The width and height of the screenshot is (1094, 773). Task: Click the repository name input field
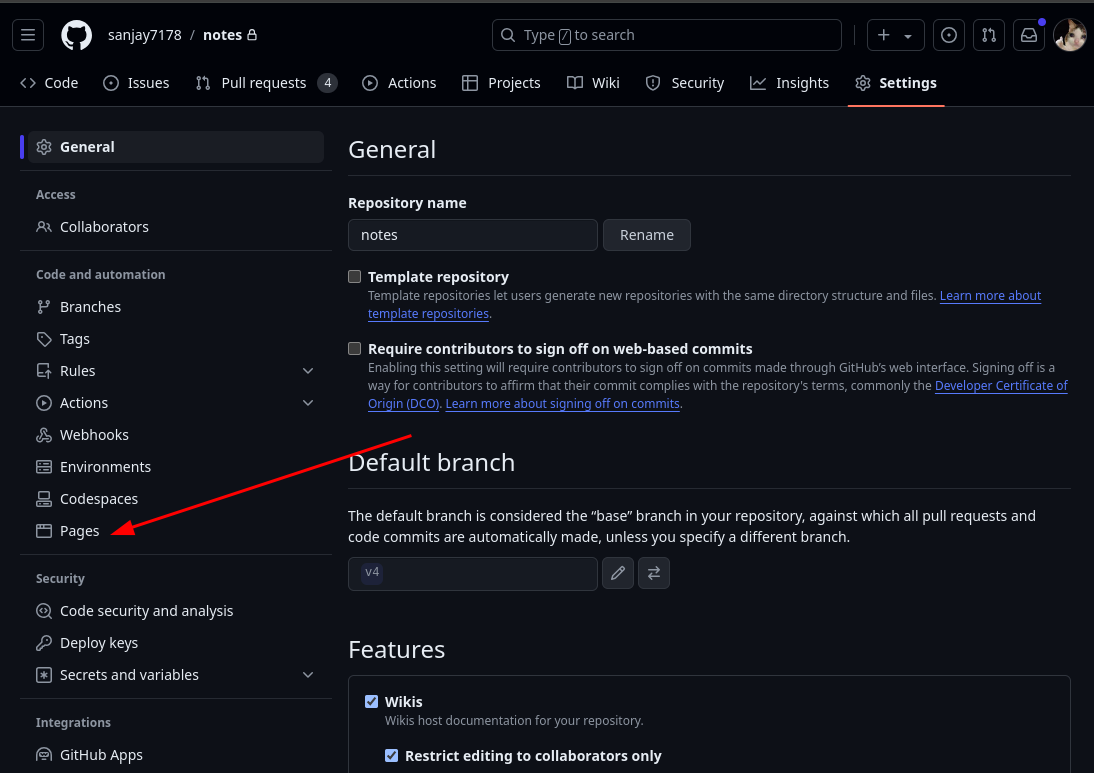tap(472, 235)
